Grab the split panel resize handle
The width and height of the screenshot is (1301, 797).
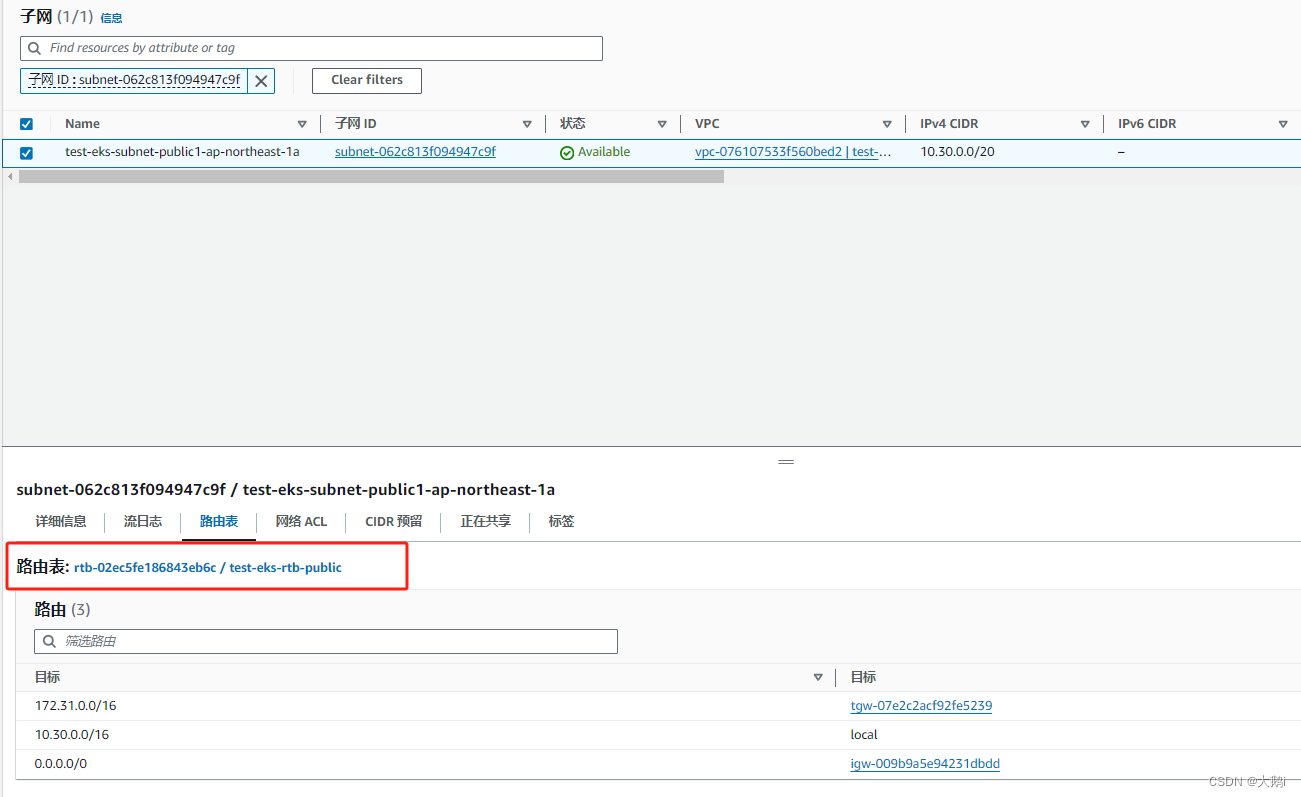[x=786, y=462]
